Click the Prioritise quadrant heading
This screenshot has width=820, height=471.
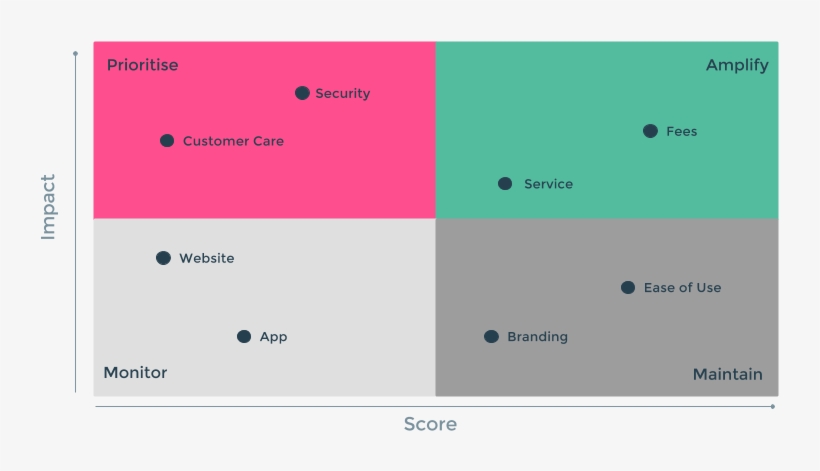142,65
